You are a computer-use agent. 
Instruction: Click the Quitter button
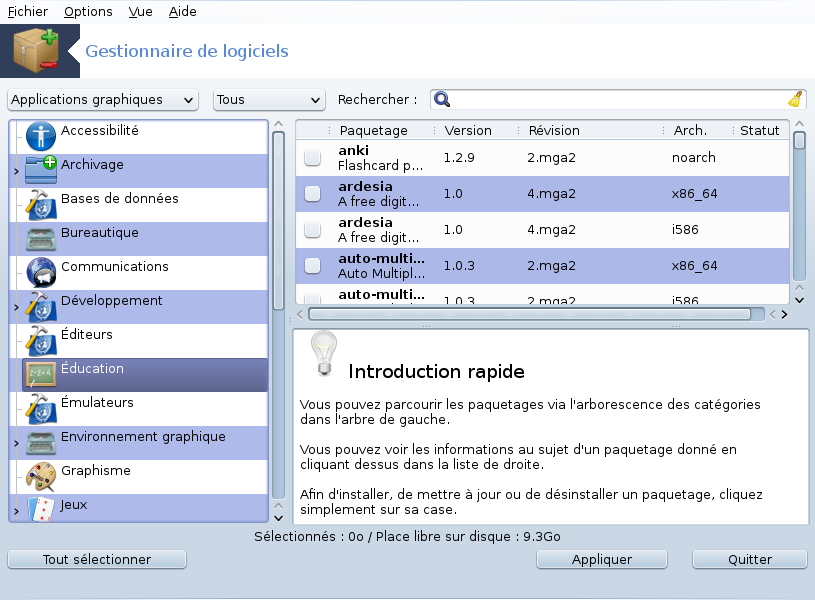[x=750, y=559]
